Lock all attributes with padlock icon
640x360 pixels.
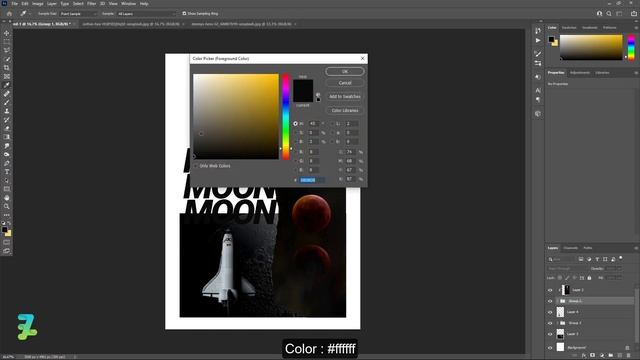[x=589, y=278]
